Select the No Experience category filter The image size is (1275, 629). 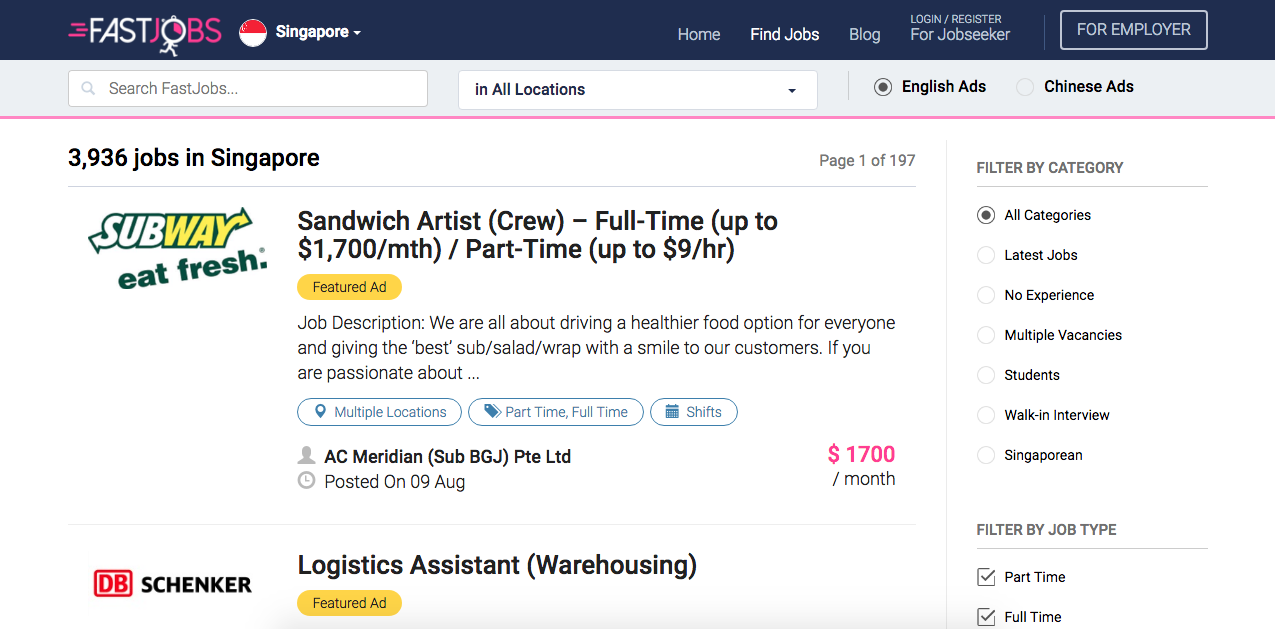tap(986, 295)
